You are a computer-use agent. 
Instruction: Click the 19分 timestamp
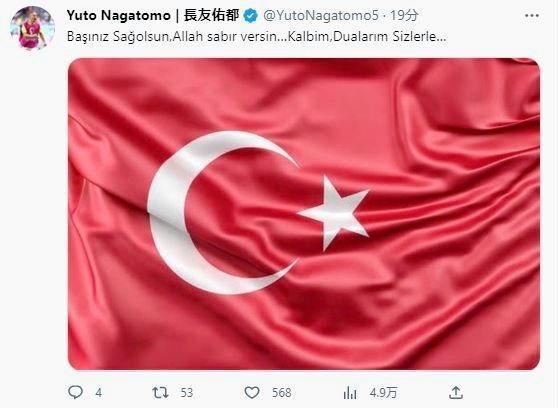[404, 16]
